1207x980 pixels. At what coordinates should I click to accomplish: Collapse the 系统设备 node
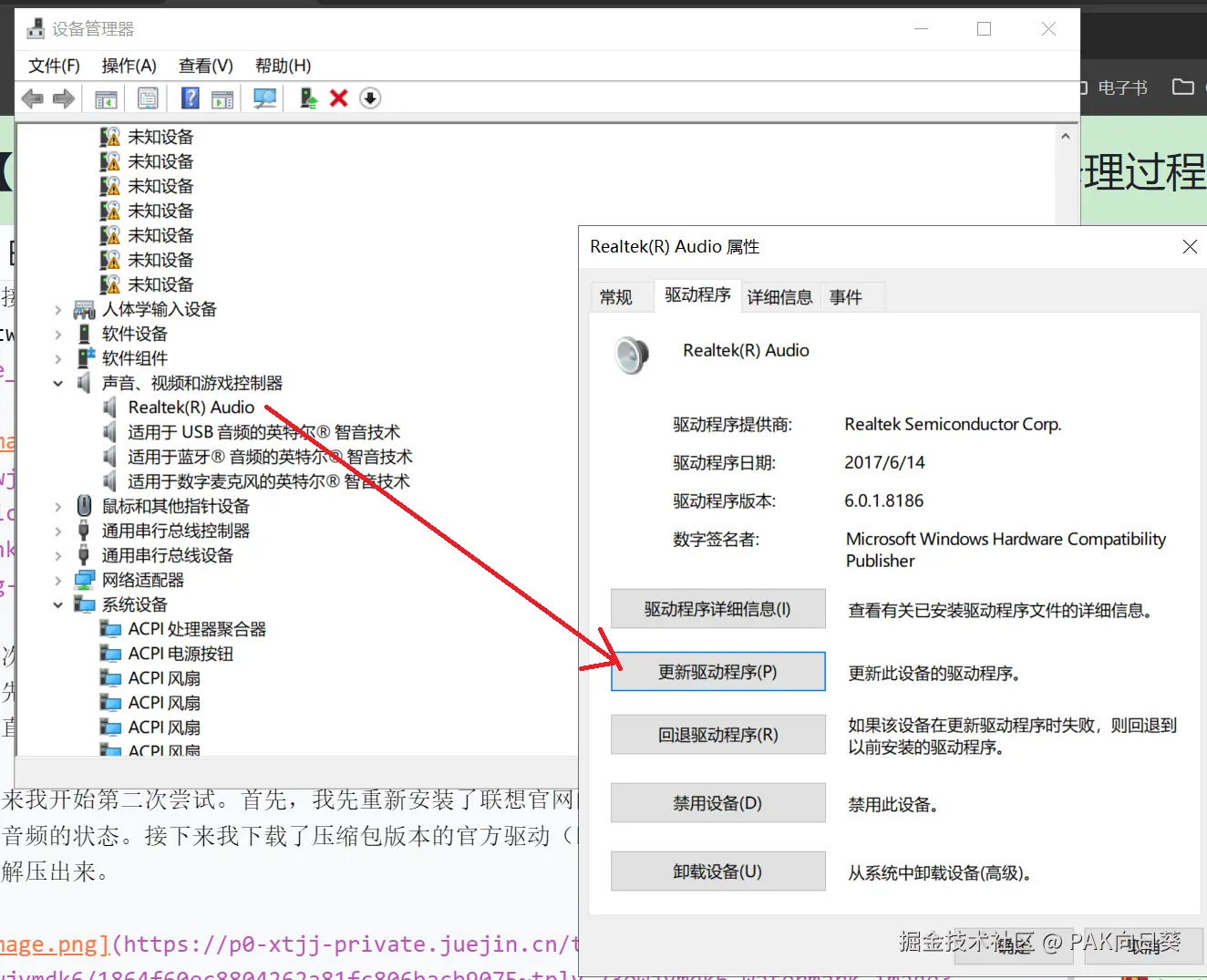click(57, 605)
